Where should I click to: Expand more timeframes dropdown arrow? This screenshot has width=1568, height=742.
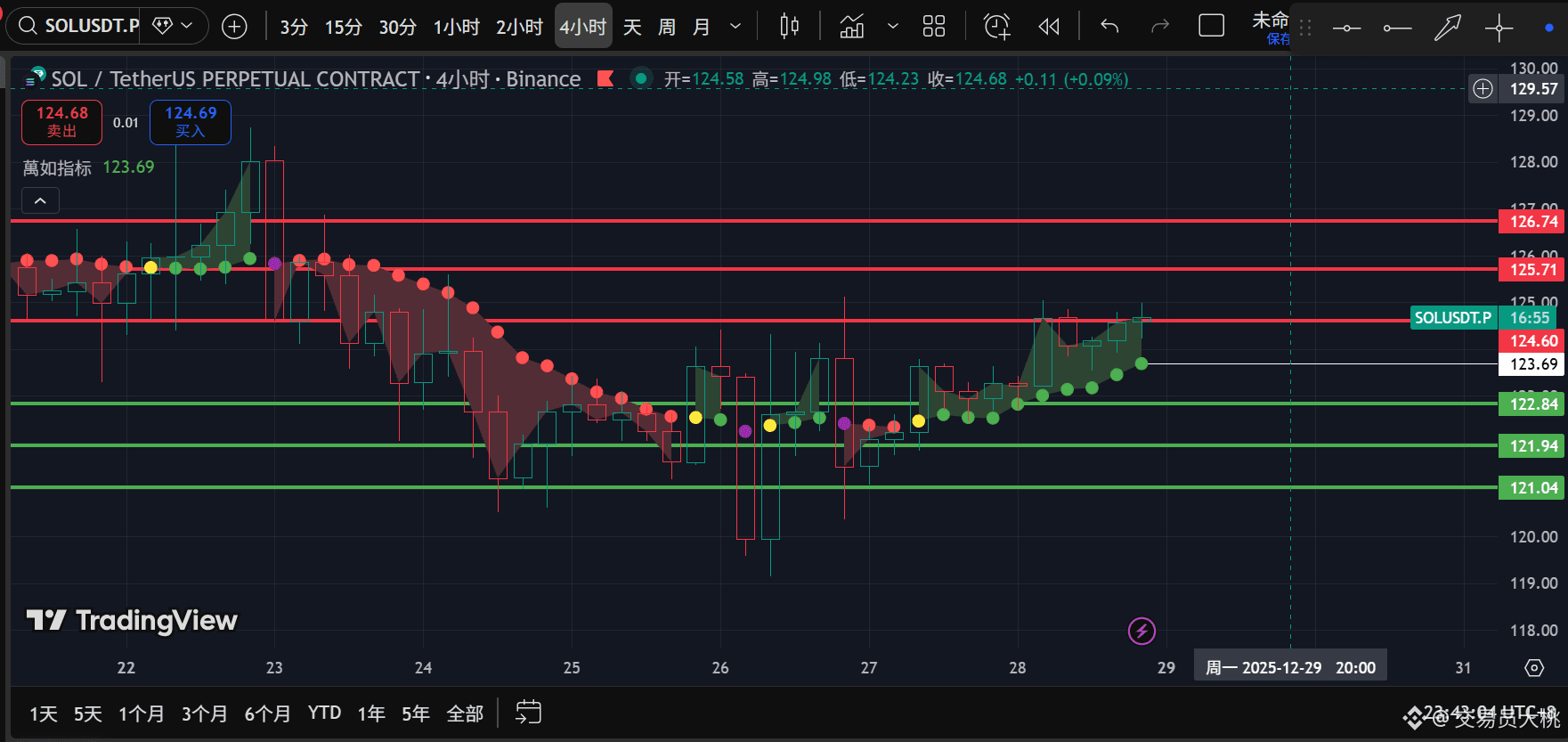click(735, 27)
